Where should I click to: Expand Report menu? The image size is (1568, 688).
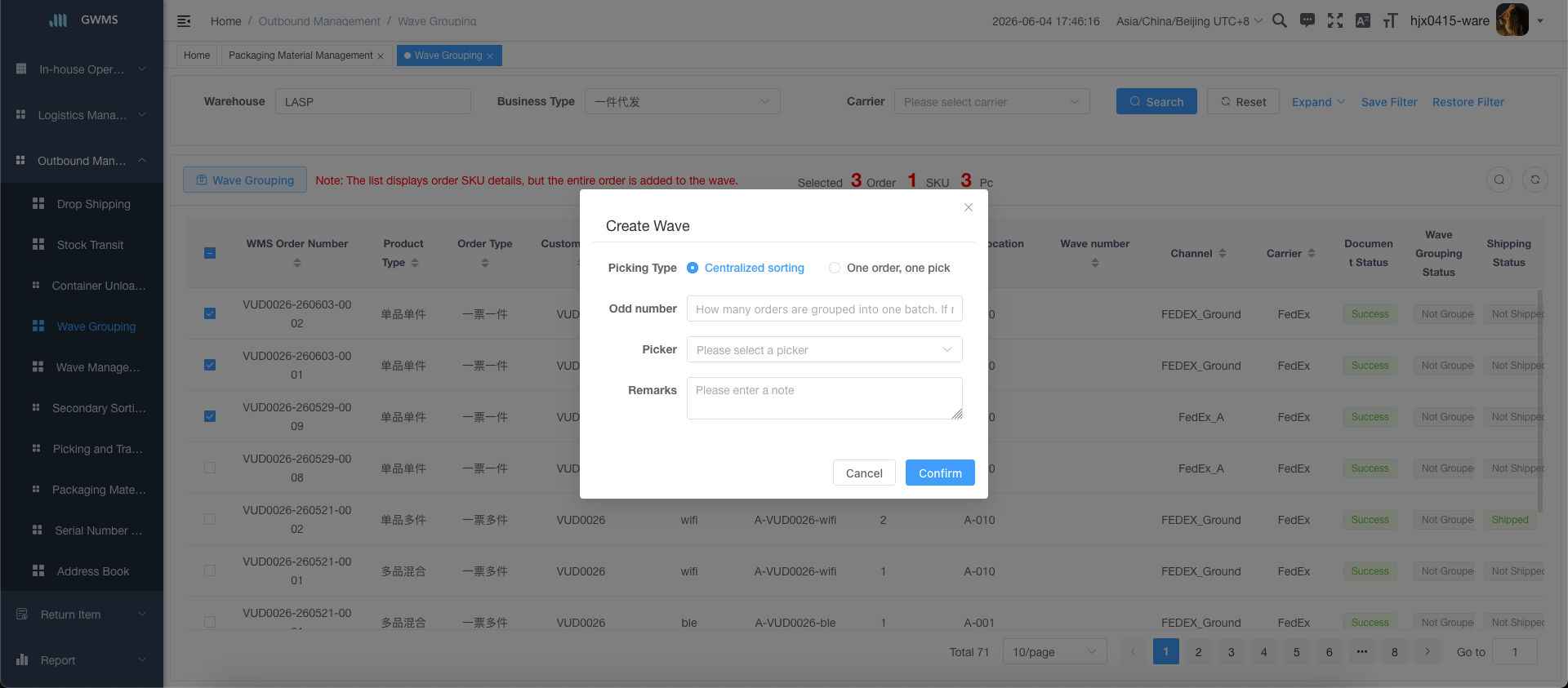click(82, 660)
